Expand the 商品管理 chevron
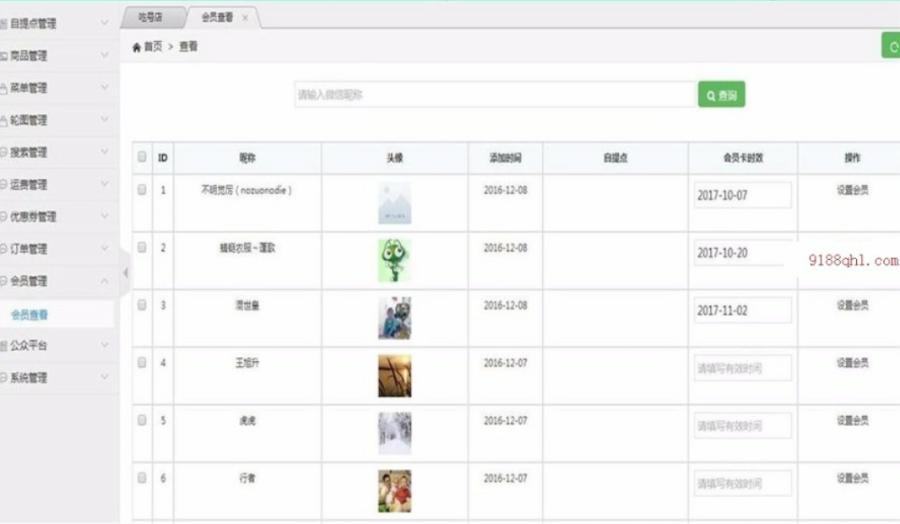900x524 pixels. 104,55
